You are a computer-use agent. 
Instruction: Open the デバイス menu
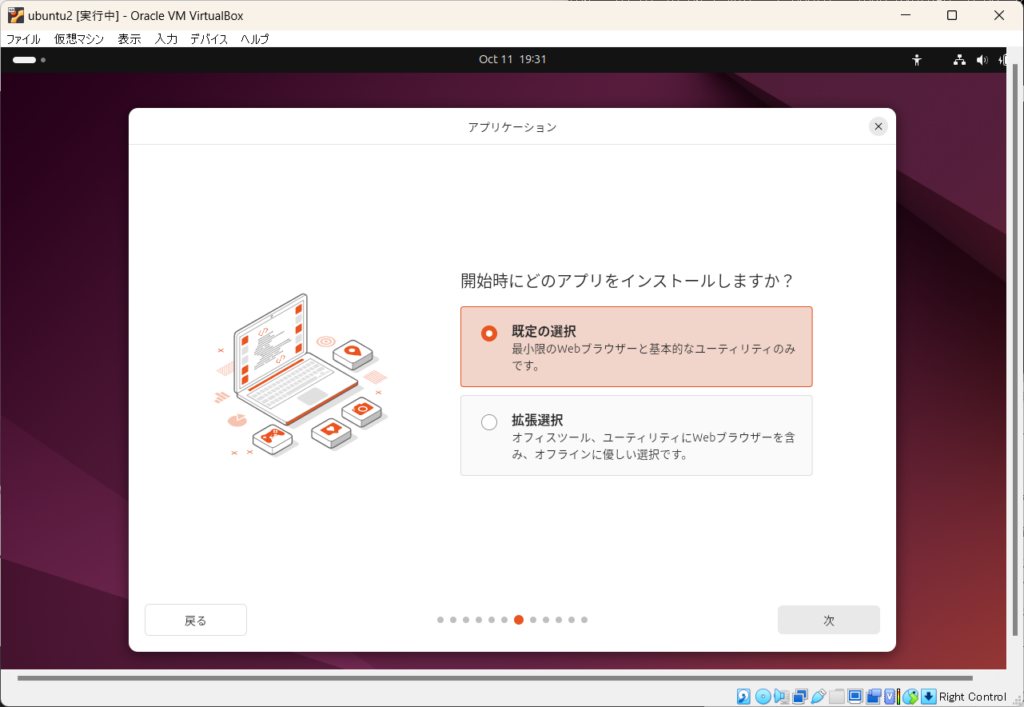point(209,39)
